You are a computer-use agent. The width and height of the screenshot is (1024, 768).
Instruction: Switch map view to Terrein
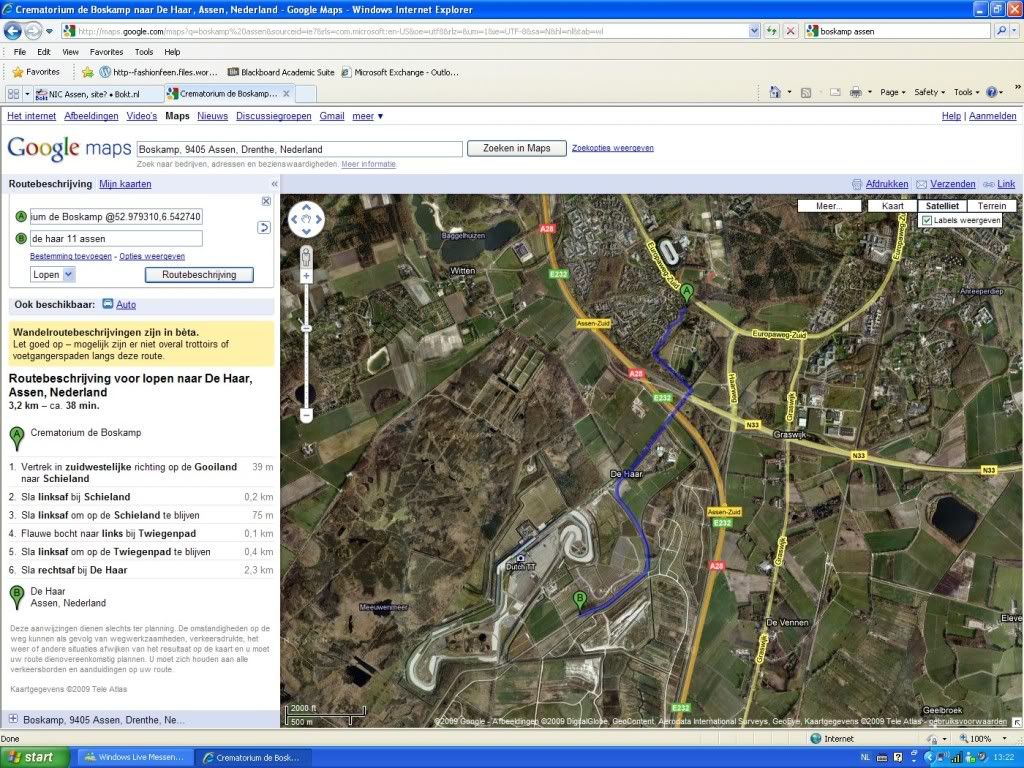click(x=991, y=206)
